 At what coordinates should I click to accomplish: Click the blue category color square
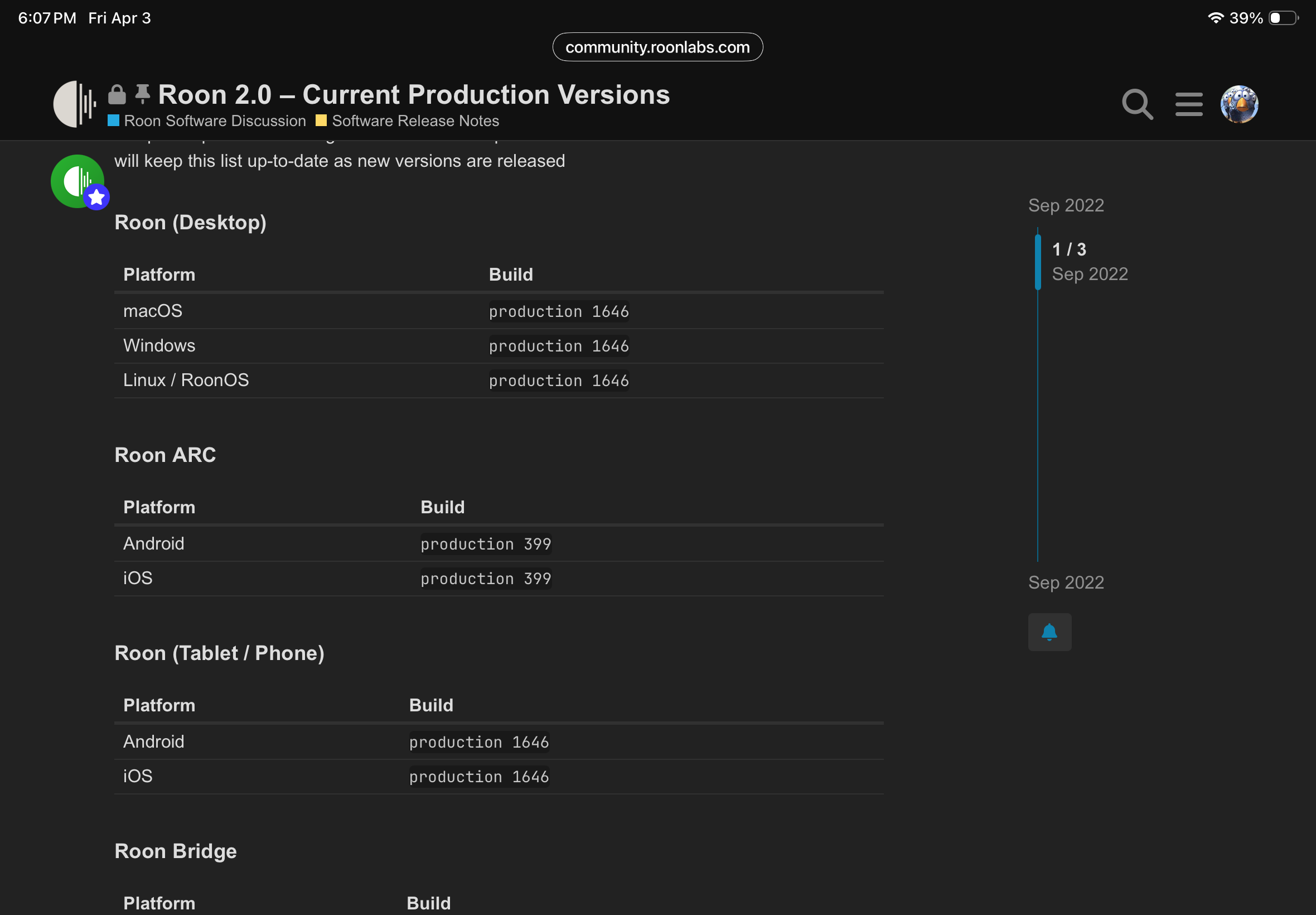(113, 121)
